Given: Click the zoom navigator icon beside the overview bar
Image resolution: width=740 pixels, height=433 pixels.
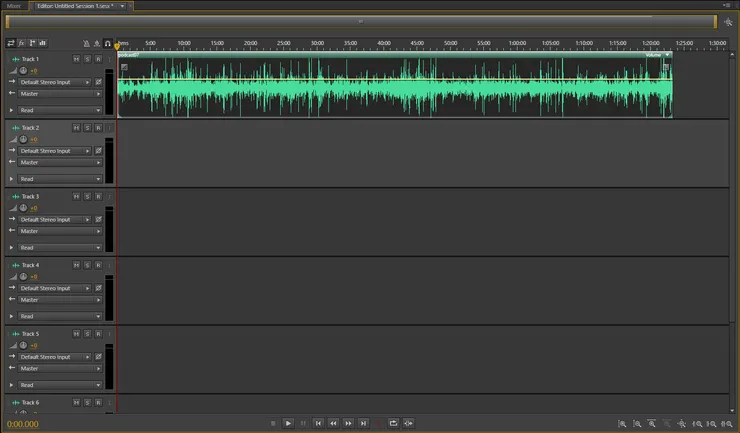Looking at the screenshot, I should coord(728,22).
